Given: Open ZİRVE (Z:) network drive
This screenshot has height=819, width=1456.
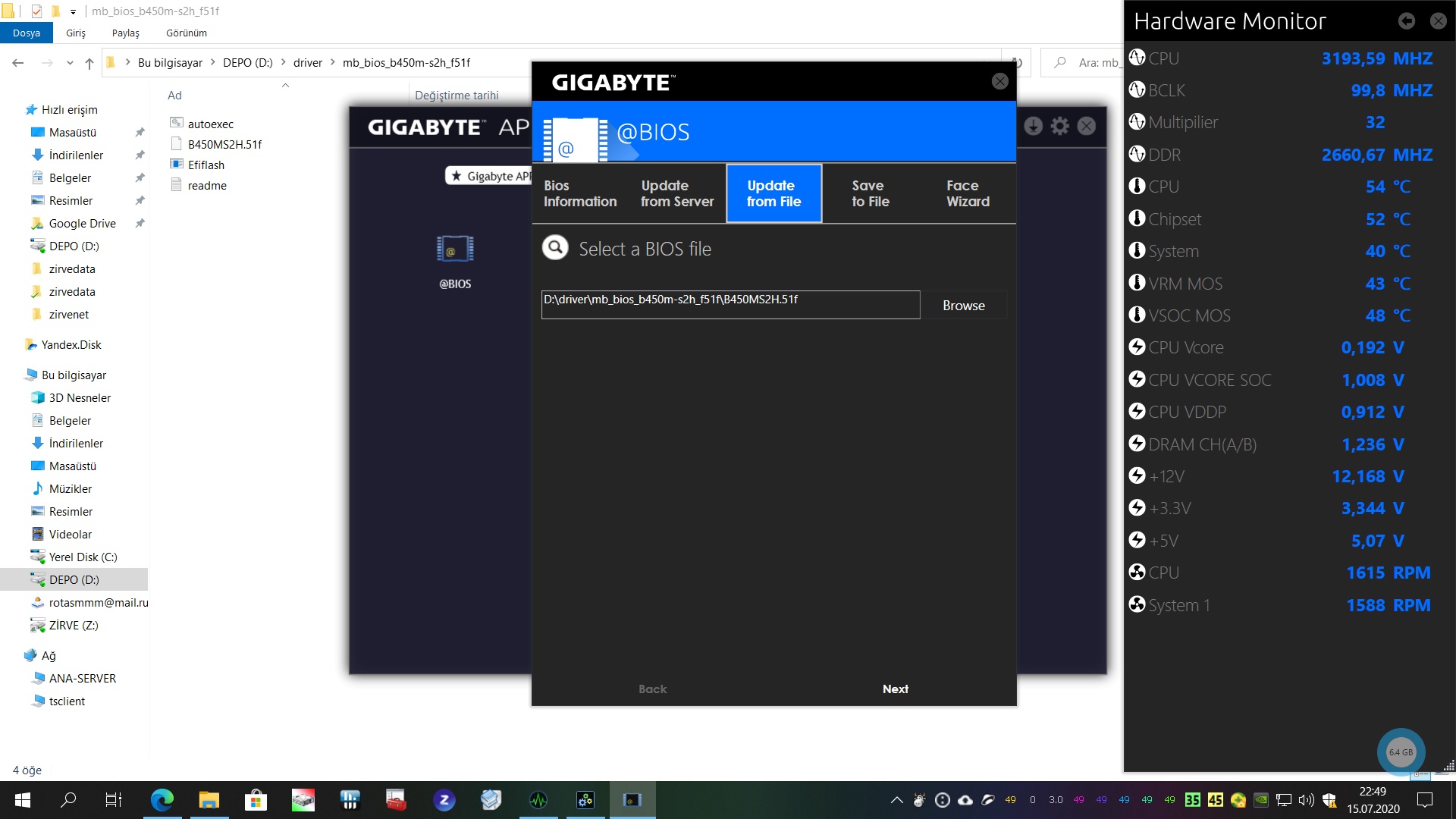Looking at the screenshot, I should click(74, 625).
